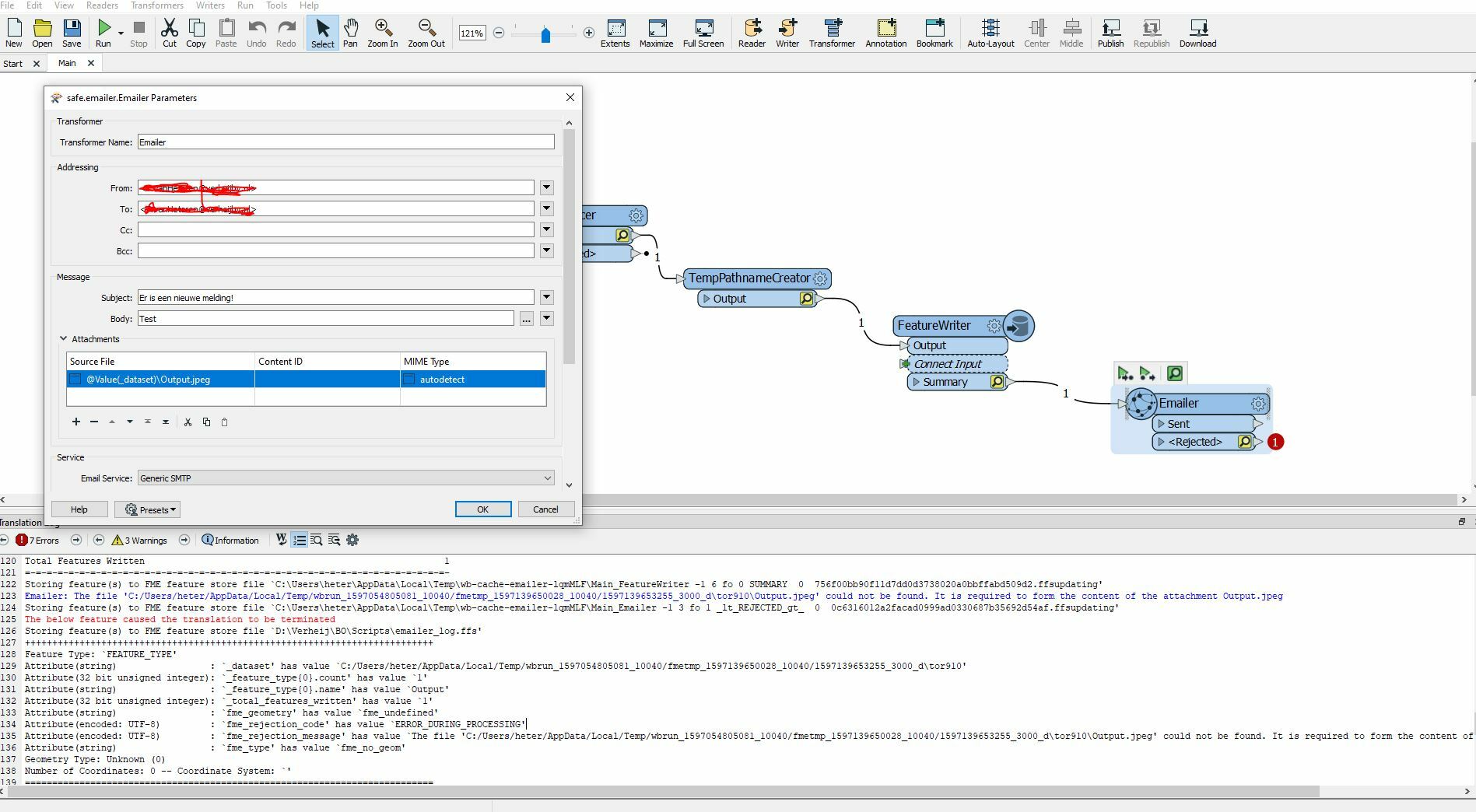Viewport: 1476px width, 812px height.
Task: Click the Copy icon in main toolbar
Action: tap(196, 32)
